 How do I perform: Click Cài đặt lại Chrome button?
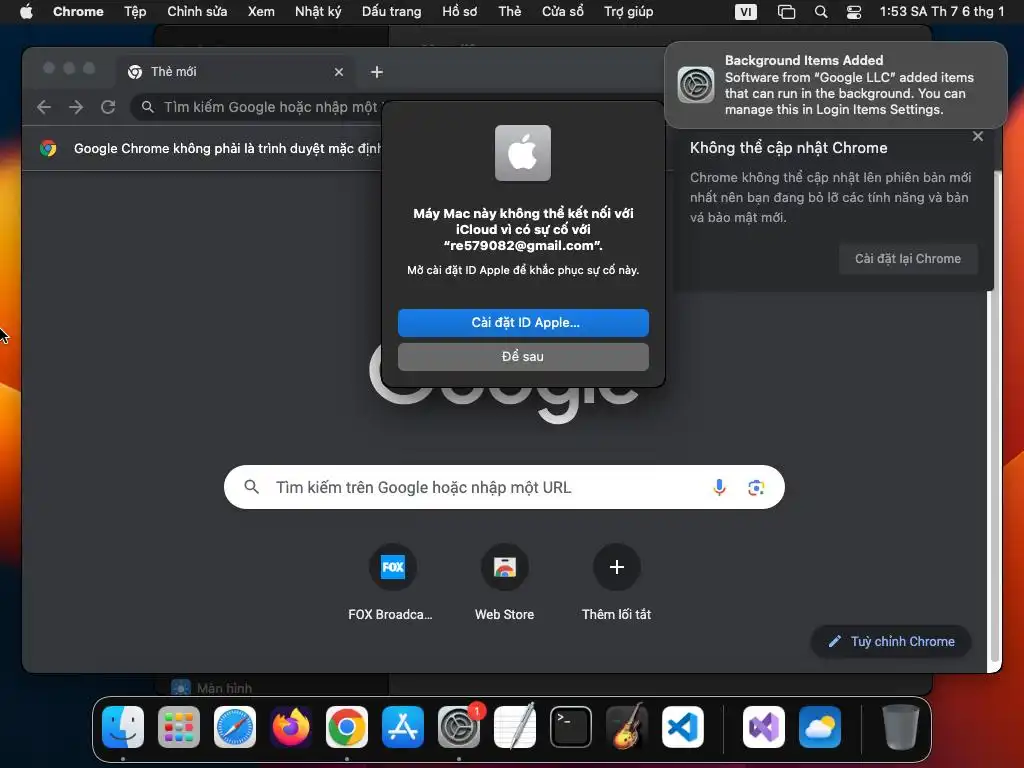coord(908,259)
